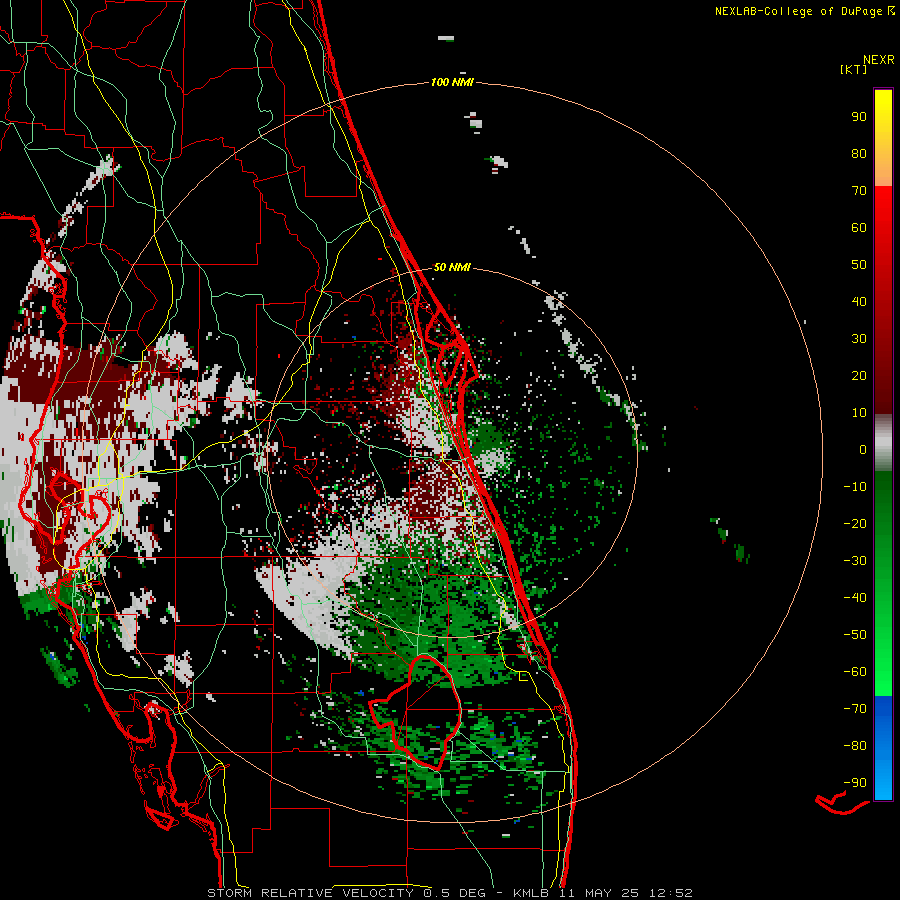Click the '80' value on the velocity scale

(859, 153)
